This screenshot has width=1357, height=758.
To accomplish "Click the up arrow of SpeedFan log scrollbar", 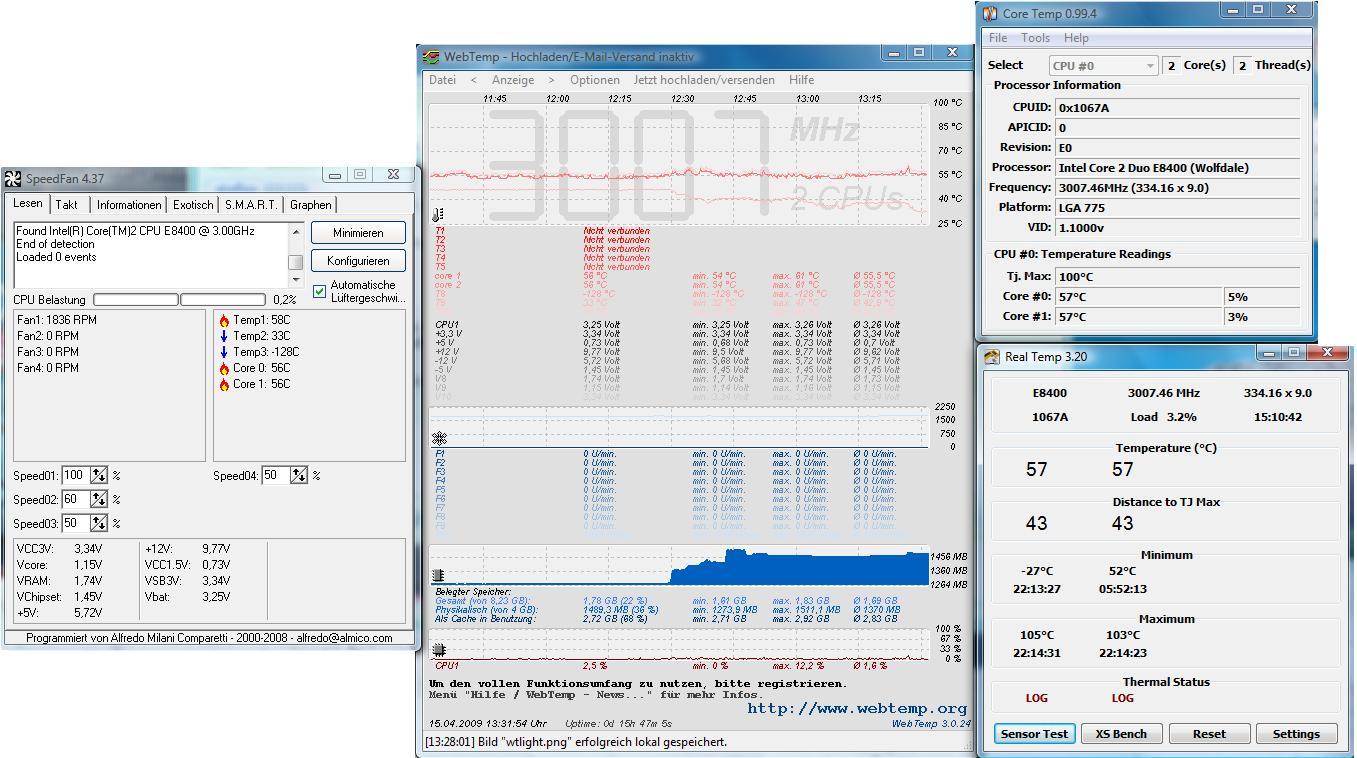I will coord(296,231).
